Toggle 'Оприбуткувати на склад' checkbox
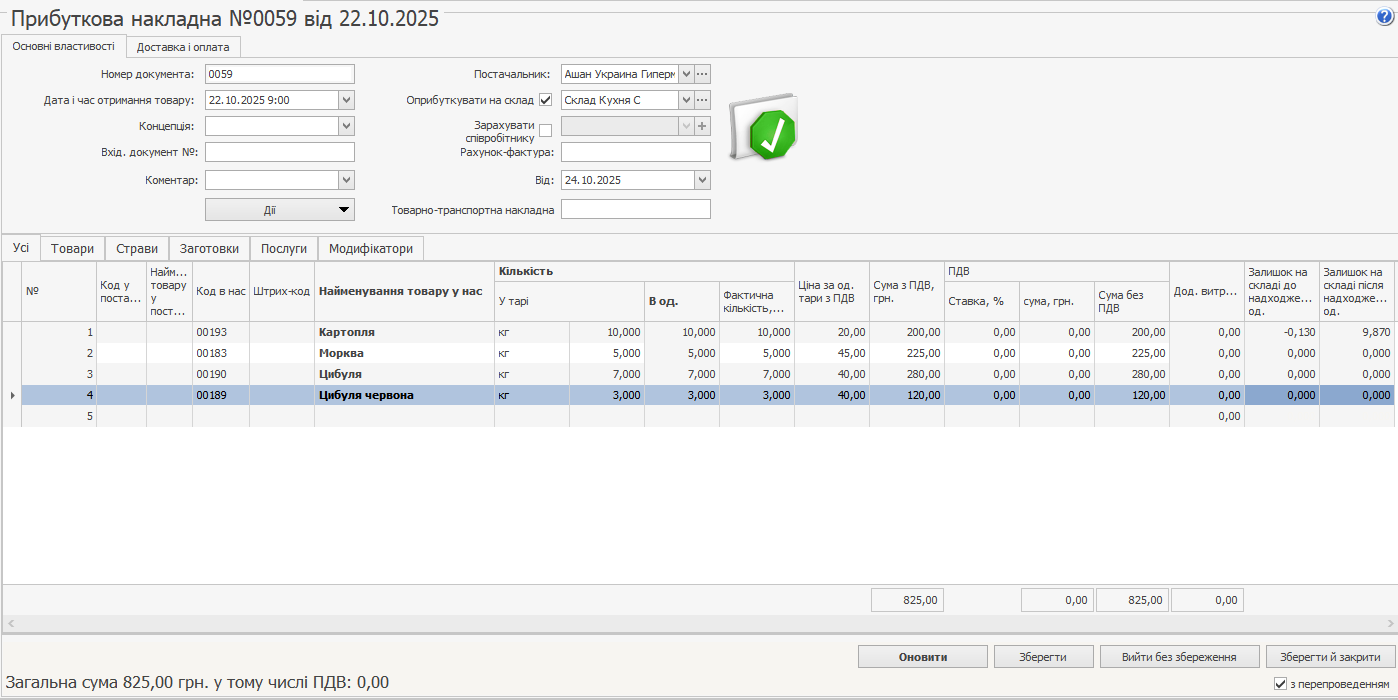This screenshot has width=1398, height=700. (x=545, y=100)
